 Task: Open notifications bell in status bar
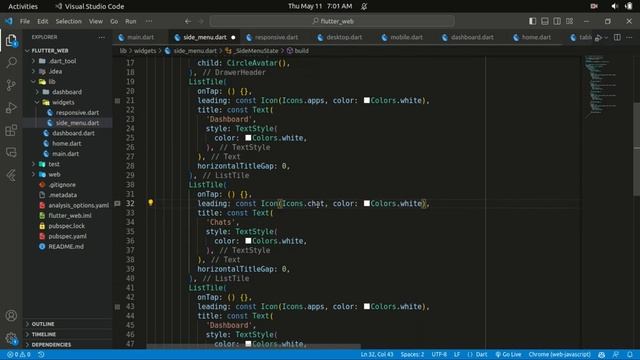[x=630, y=354]
